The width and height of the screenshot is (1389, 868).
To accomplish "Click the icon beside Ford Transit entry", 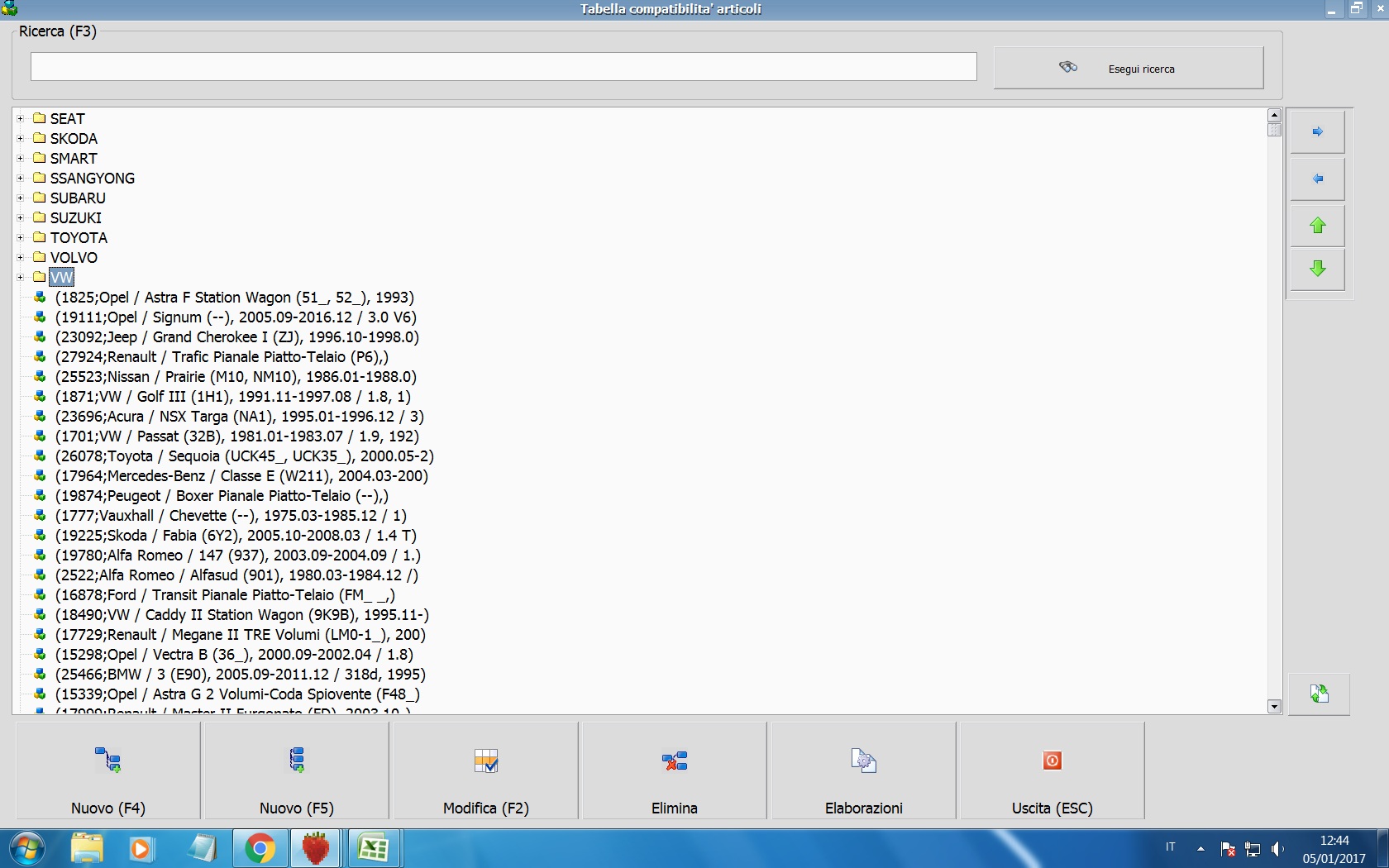I will coord(40,594).
